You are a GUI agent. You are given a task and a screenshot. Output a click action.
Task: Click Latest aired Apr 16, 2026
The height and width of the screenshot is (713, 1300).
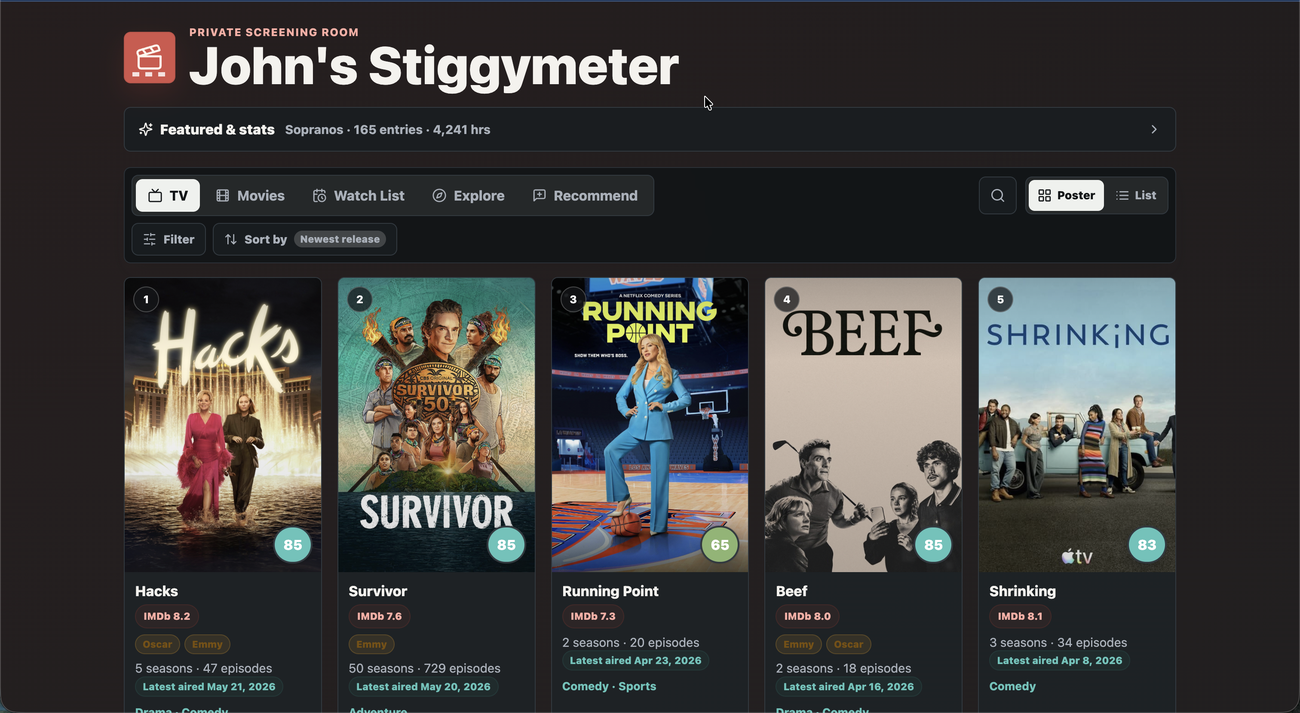(x=849, y=687)
